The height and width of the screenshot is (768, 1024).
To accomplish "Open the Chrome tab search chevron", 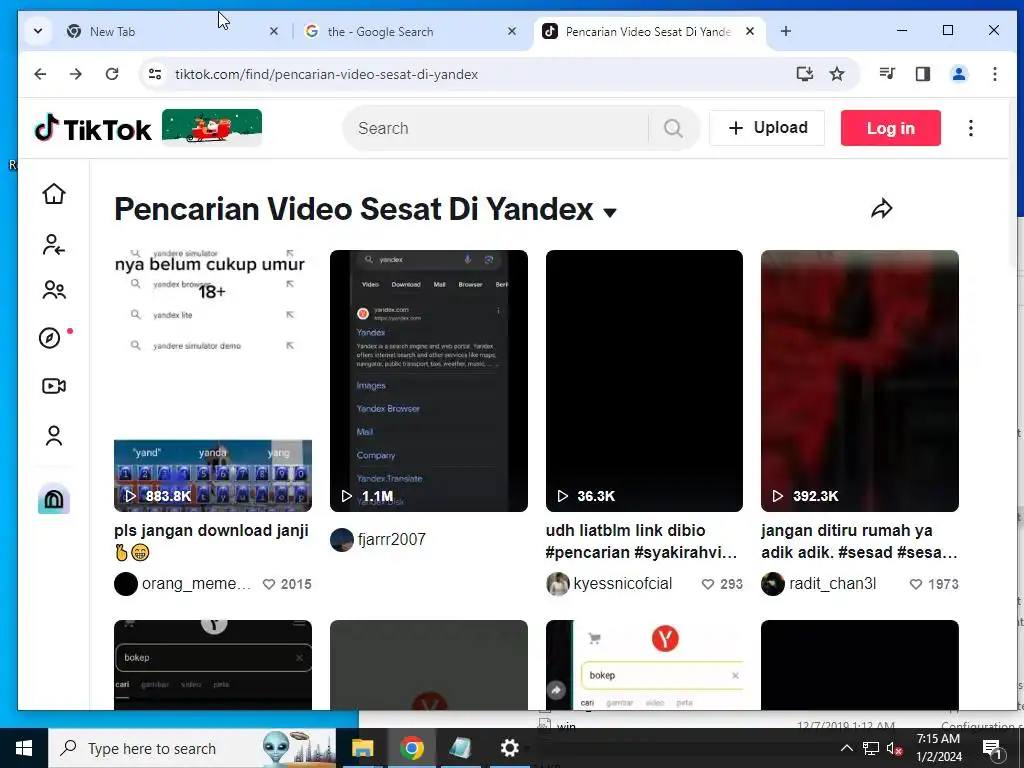I will 38,31.
